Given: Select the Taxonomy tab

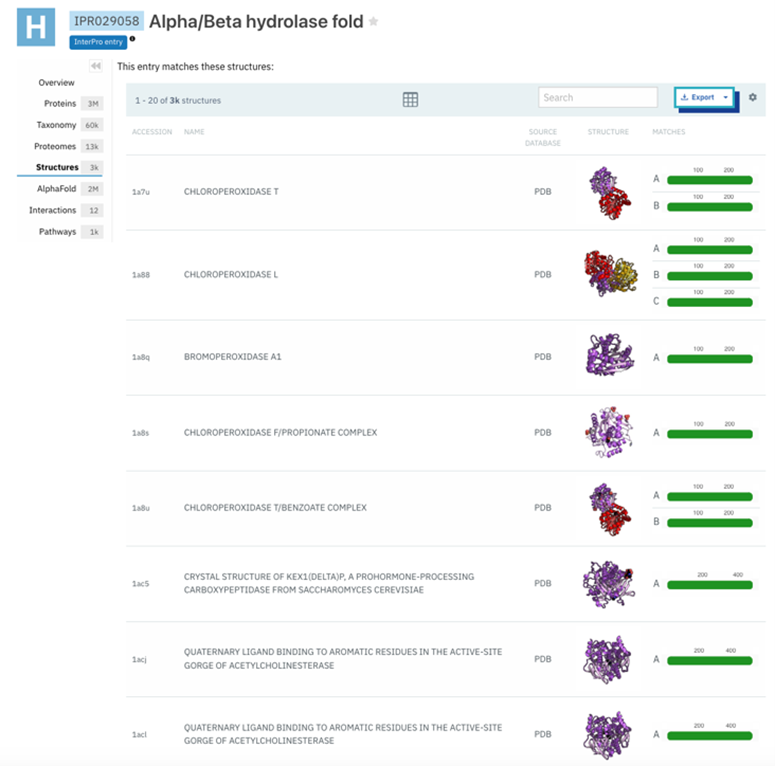Looking at the screenshot, I should click(x=56, y=125).
